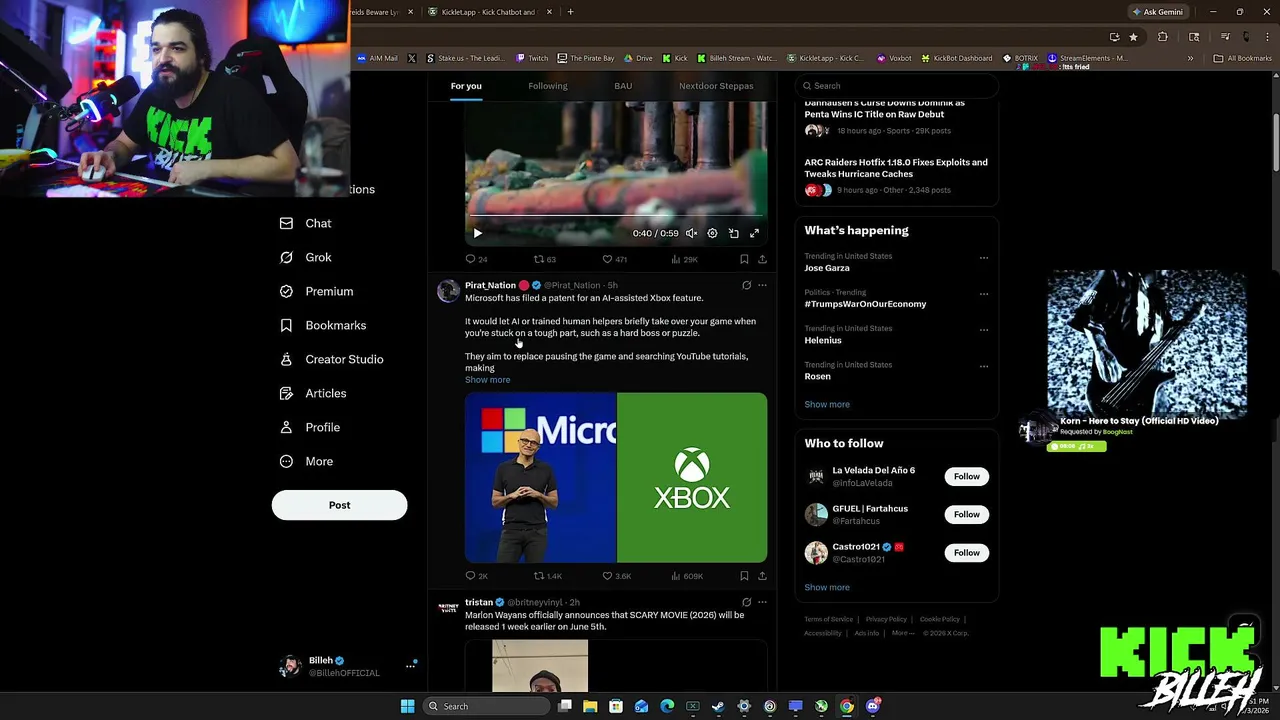Bookmark the Pirat_Nation Xbox post
This screenshot has height=720, width=1280.
click(743, 576)
